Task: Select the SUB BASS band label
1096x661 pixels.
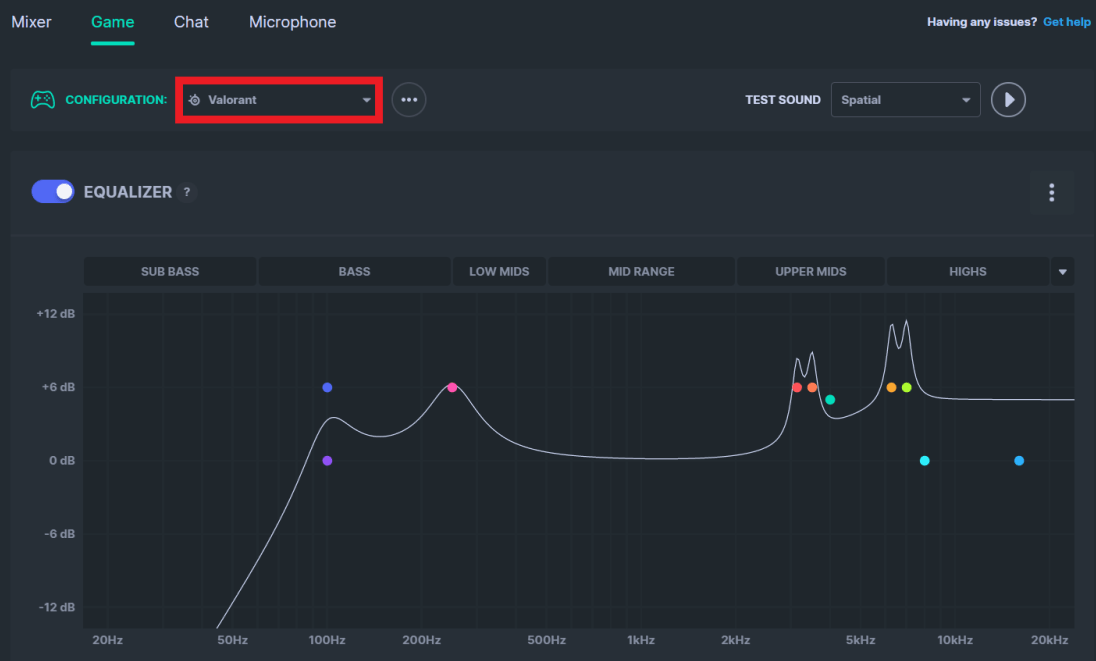Action: [x=169, y=271]
